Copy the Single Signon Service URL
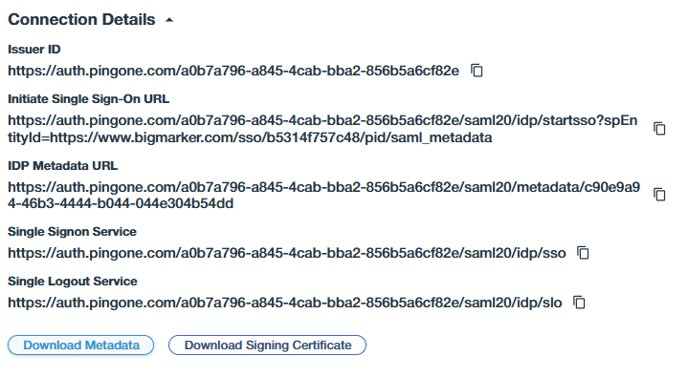The height and width of the screenshot is (377, 688). [x=583, y=253]
